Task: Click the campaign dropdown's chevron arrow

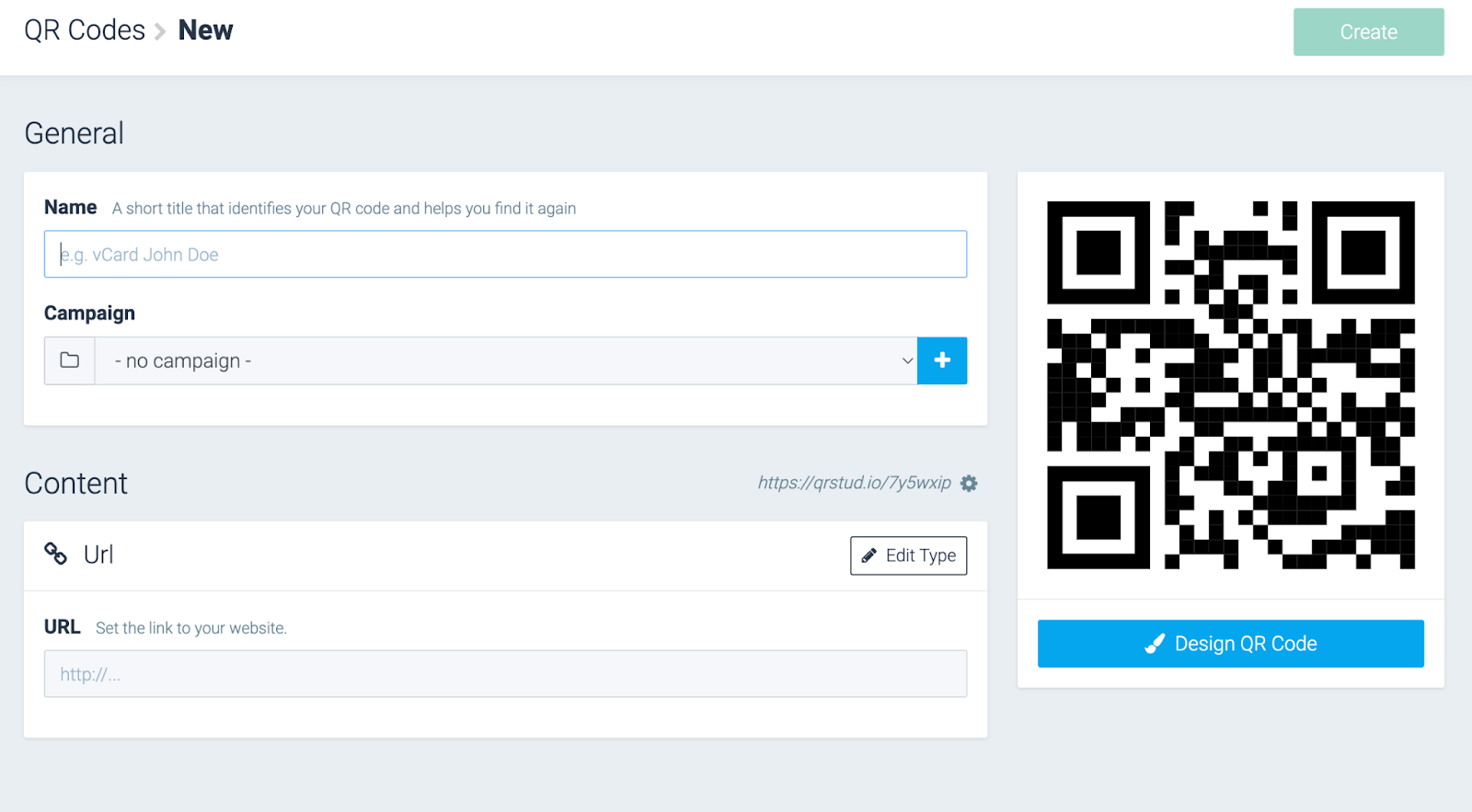Action: click(907, 360)
